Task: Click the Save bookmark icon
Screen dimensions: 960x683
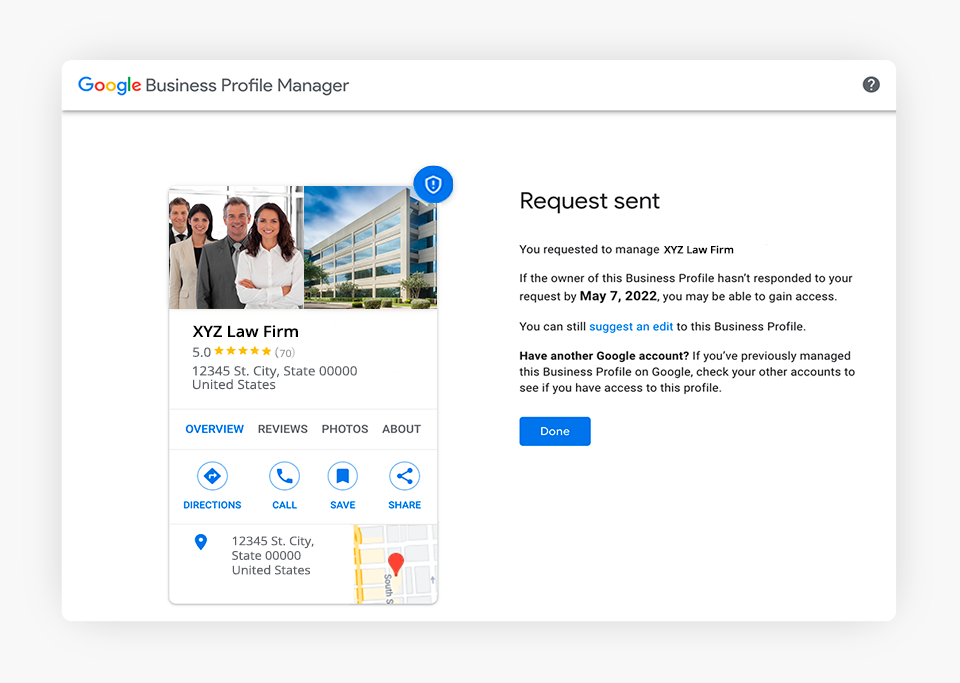Action: pyautogui.click(x=342, y=476)
